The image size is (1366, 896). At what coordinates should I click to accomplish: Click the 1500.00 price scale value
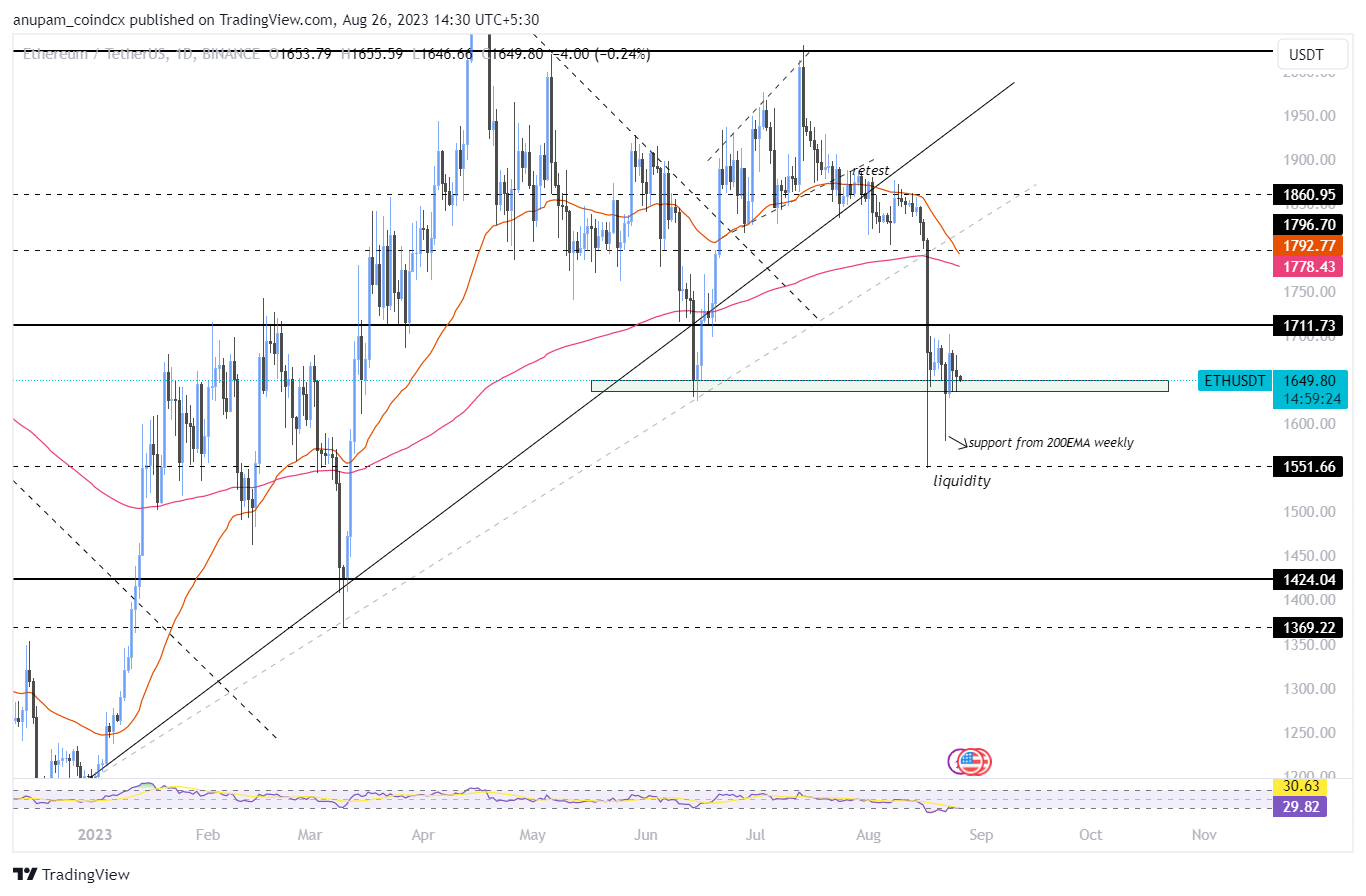tap(1309, 512)
